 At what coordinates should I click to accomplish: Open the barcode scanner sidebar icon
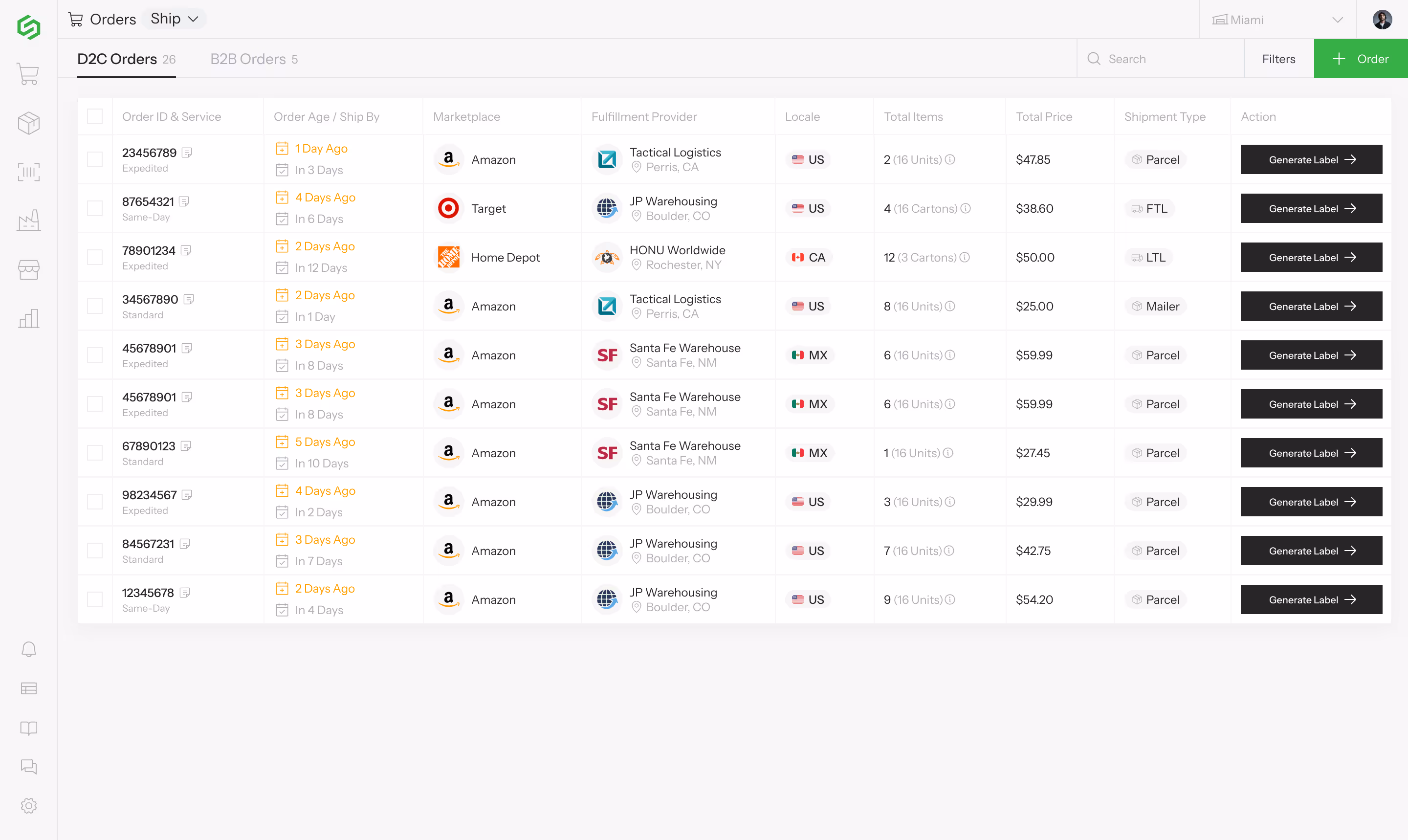click(x=28, y=172)
